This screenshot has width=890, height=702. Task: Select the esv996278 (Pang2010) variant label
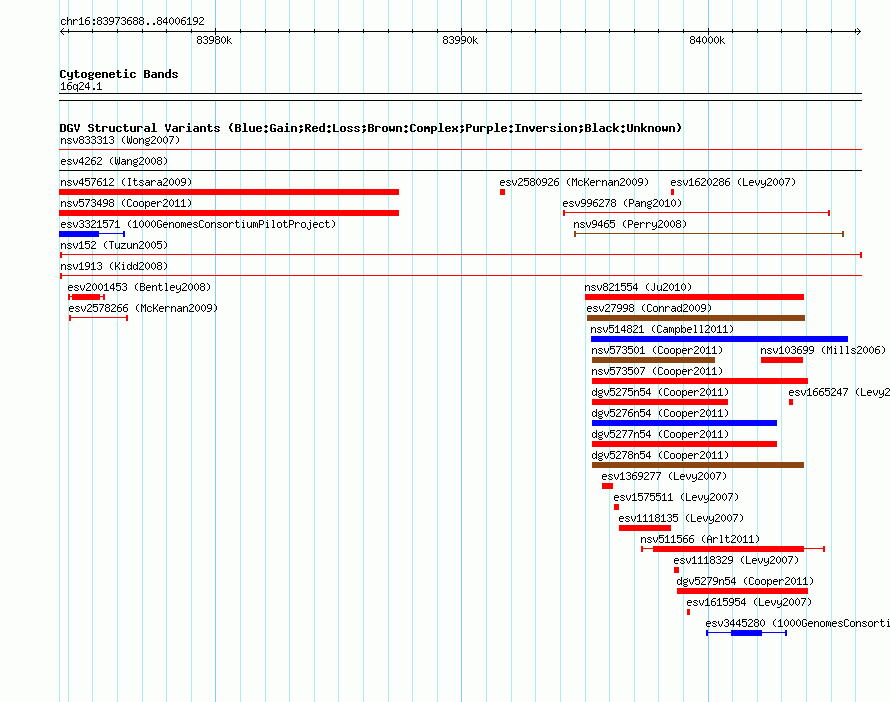click(622, 203)
